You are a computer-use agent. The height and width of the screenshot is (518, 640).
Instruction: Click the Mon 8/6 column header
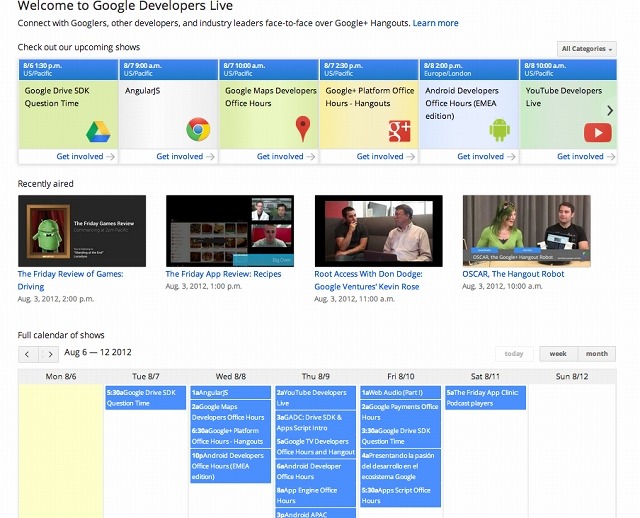pos(61,376)
